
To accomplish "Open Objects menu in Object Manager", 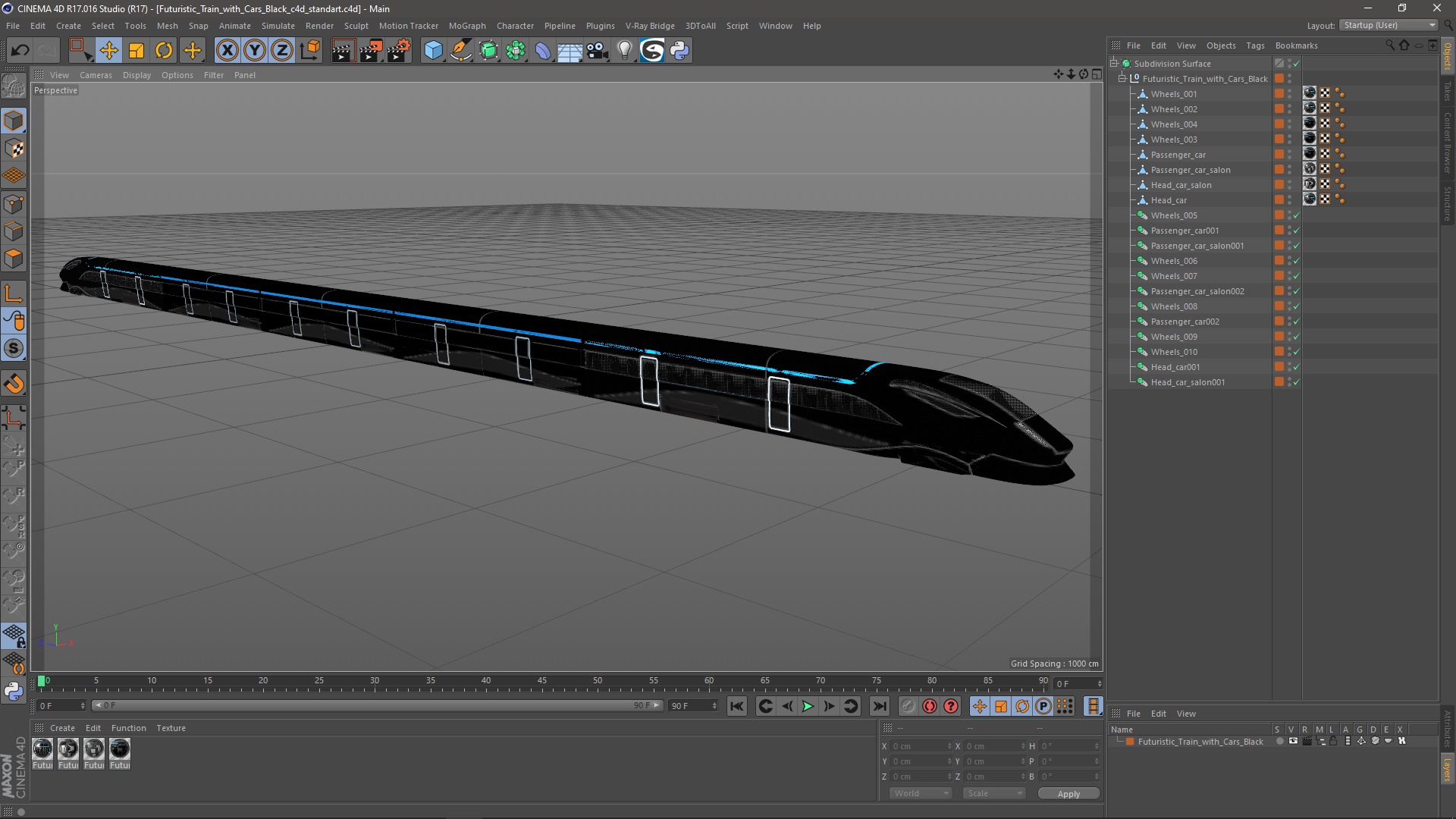I will pyautogui.click(x=1221, y=45).
